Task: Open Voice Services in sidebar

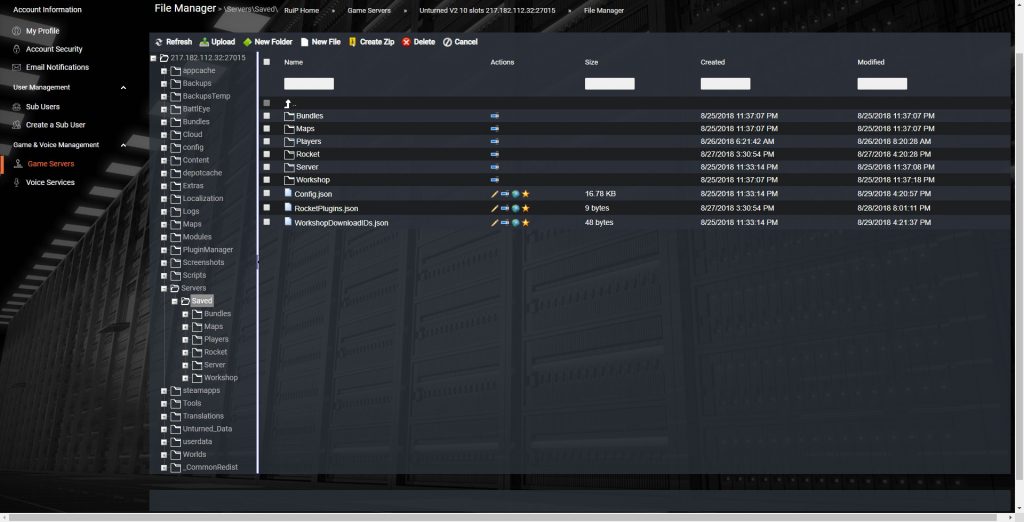Action: (x=50, y=183)
